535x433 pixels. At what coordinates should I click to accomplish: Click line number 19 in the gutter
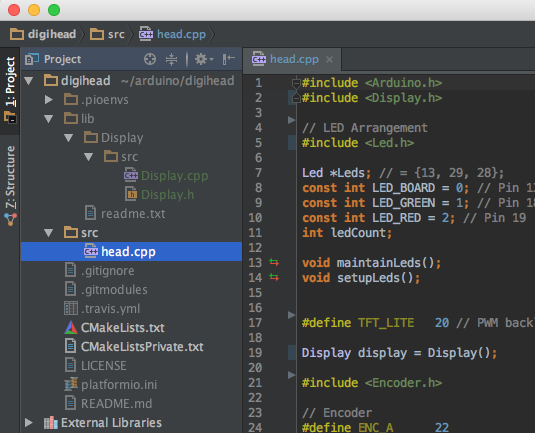(x=255, y=352)
